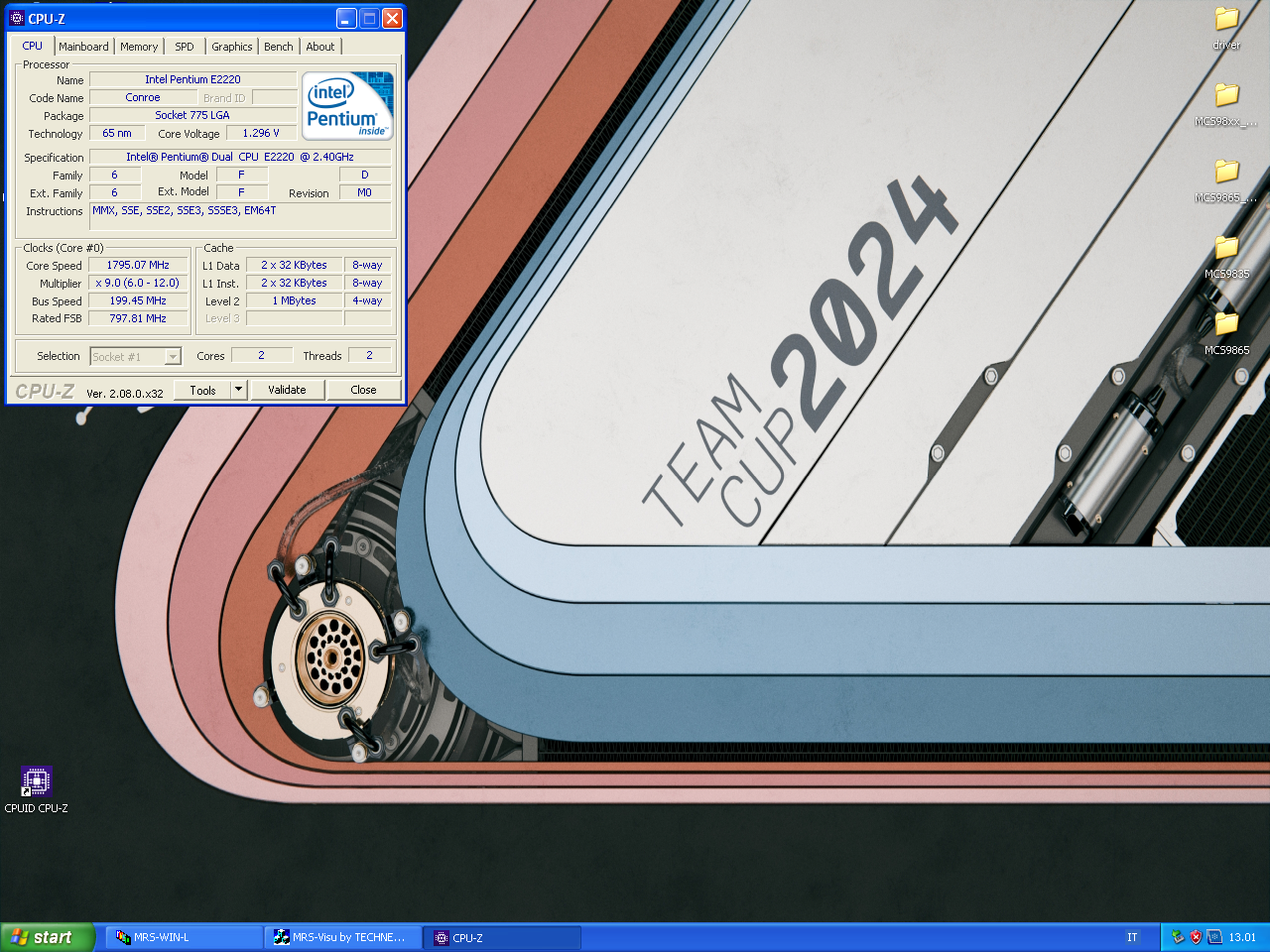
Task: Click the Validate button
Action: 287,390
